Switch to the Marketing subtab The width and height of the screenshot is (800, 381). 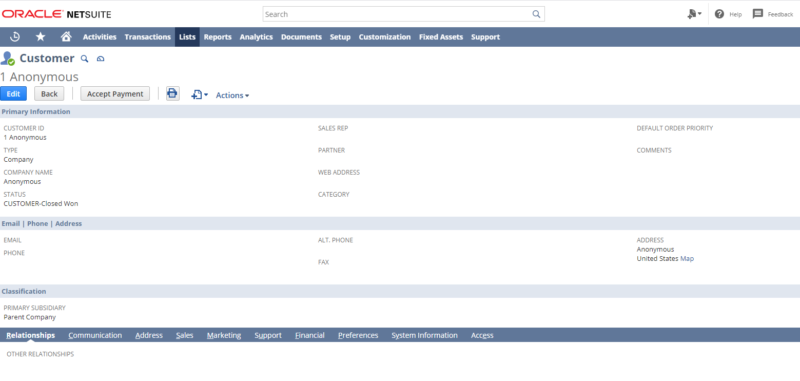[x=224, y=335]
